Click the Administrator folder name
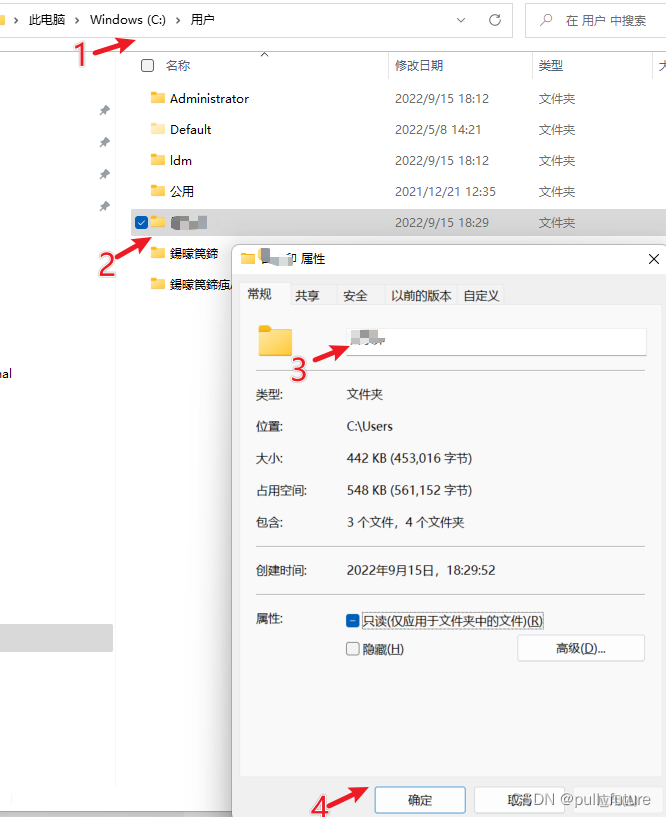 (x=209, y=98)
